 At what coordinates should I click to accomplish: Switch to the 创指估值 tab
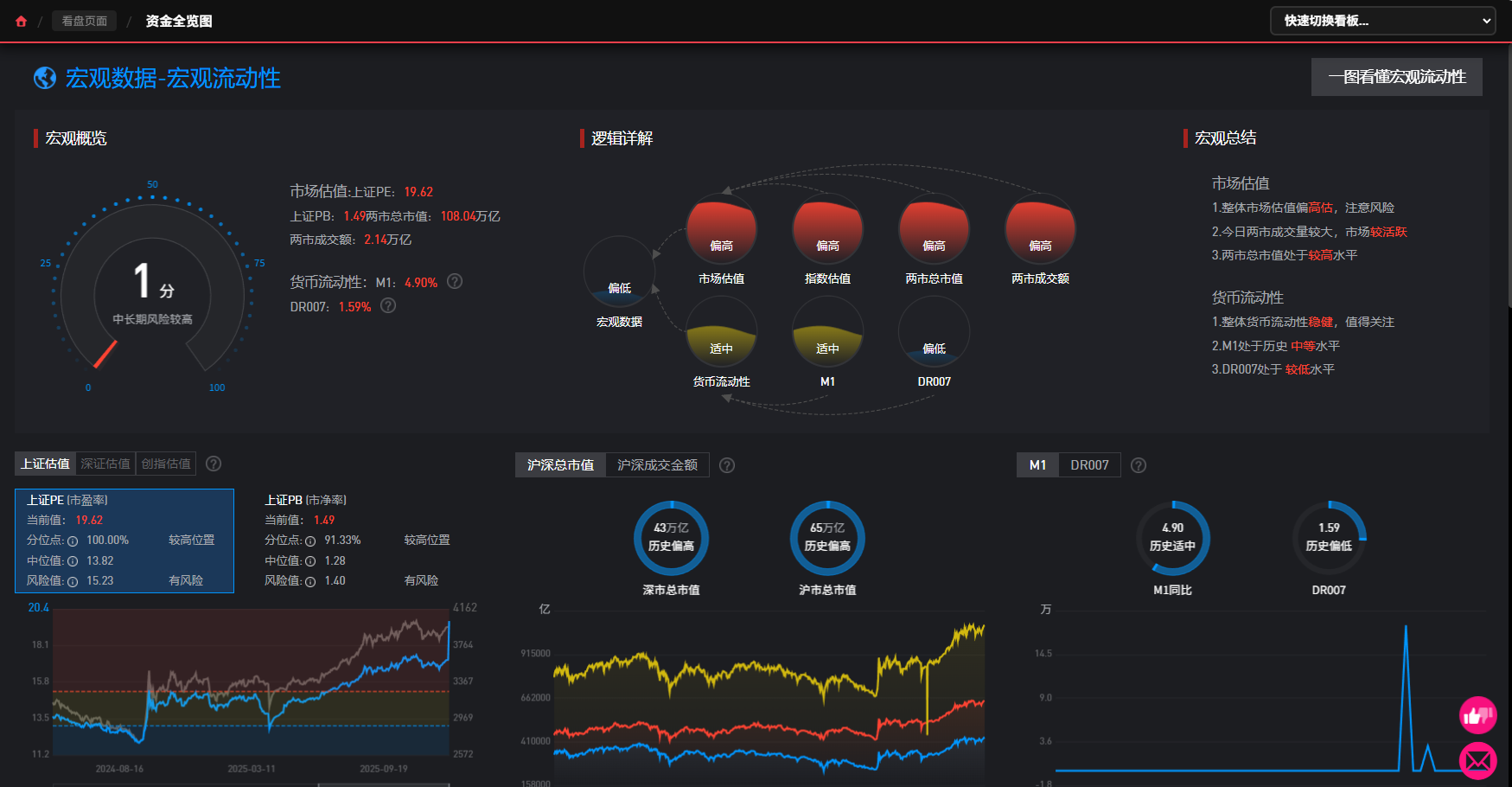(x=166, y=464)
